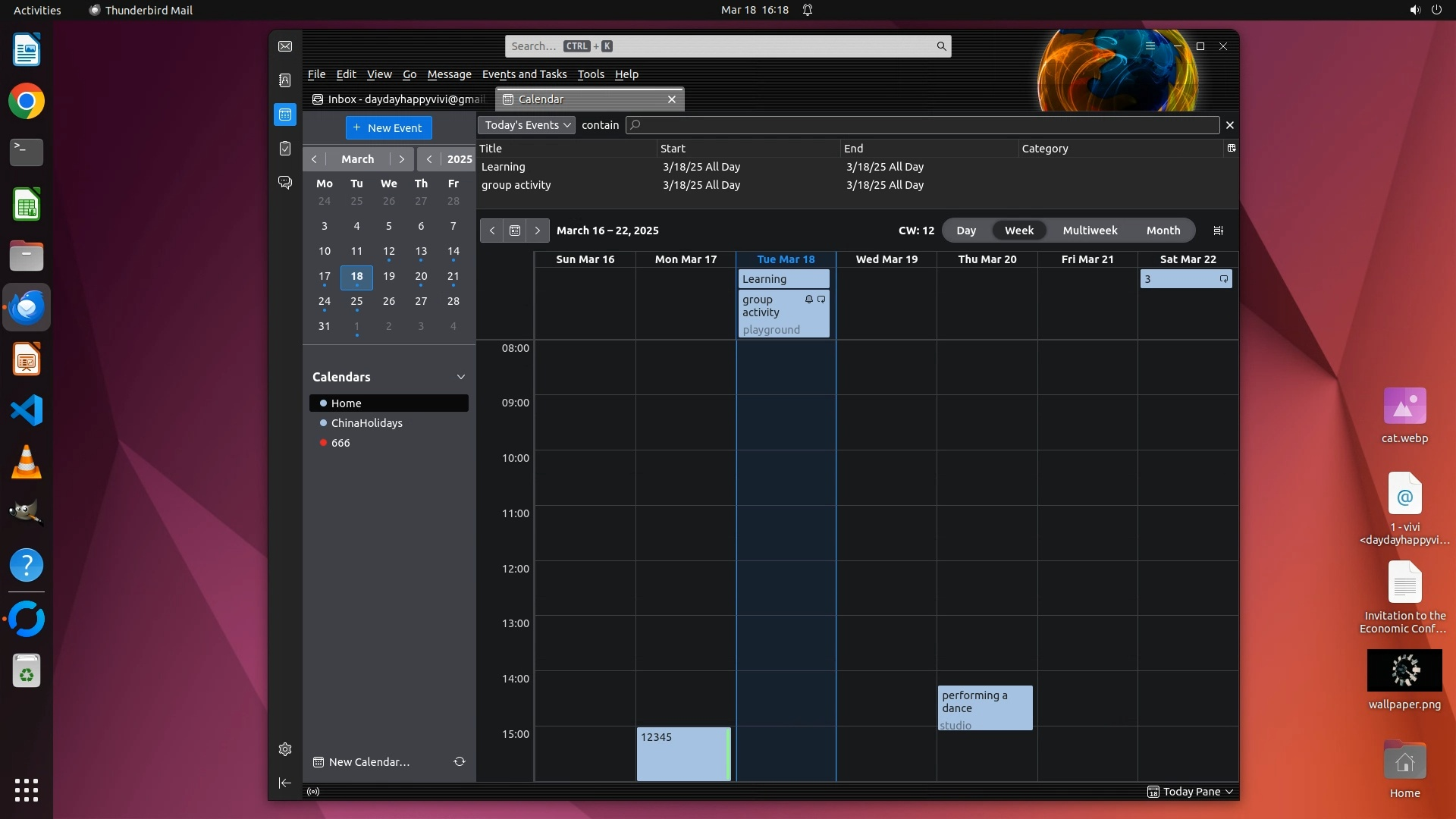This screenshot has width=1456, height=819.
Task: Toggle visibility of the ChinaHolidays calendar
Action: click(366, 423)
